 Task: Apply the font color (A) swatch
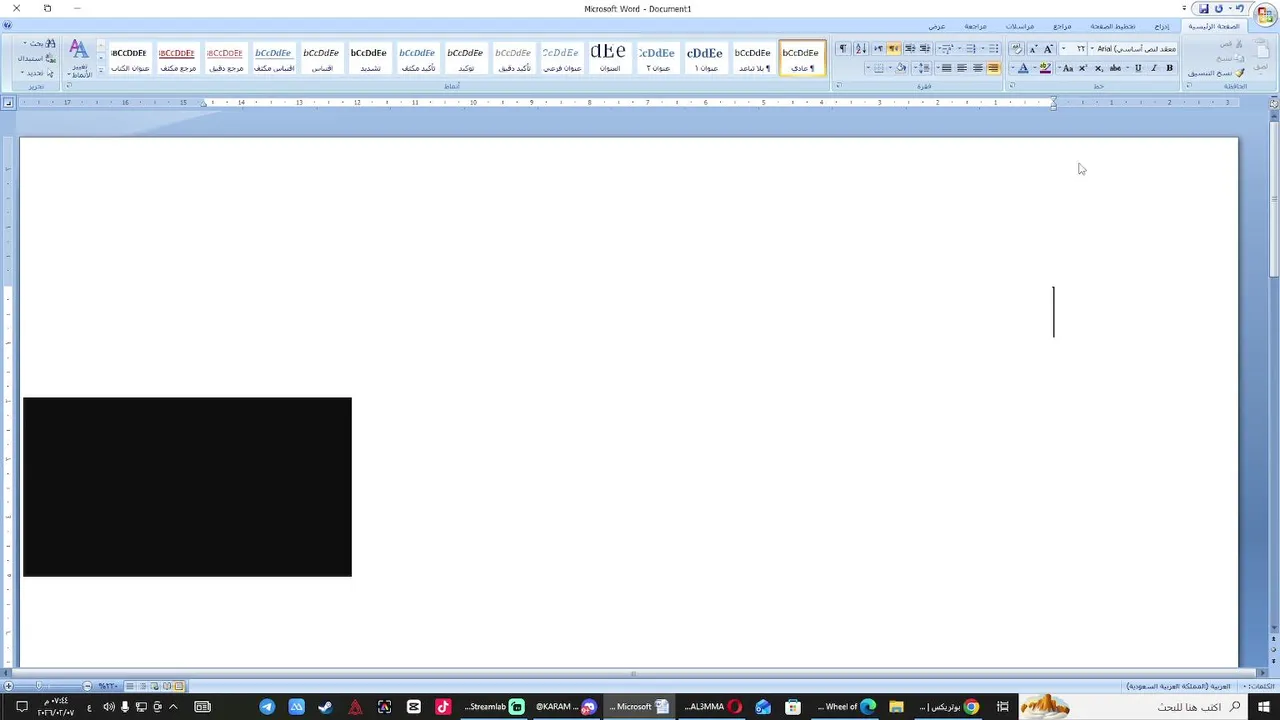pos(1023,68)
